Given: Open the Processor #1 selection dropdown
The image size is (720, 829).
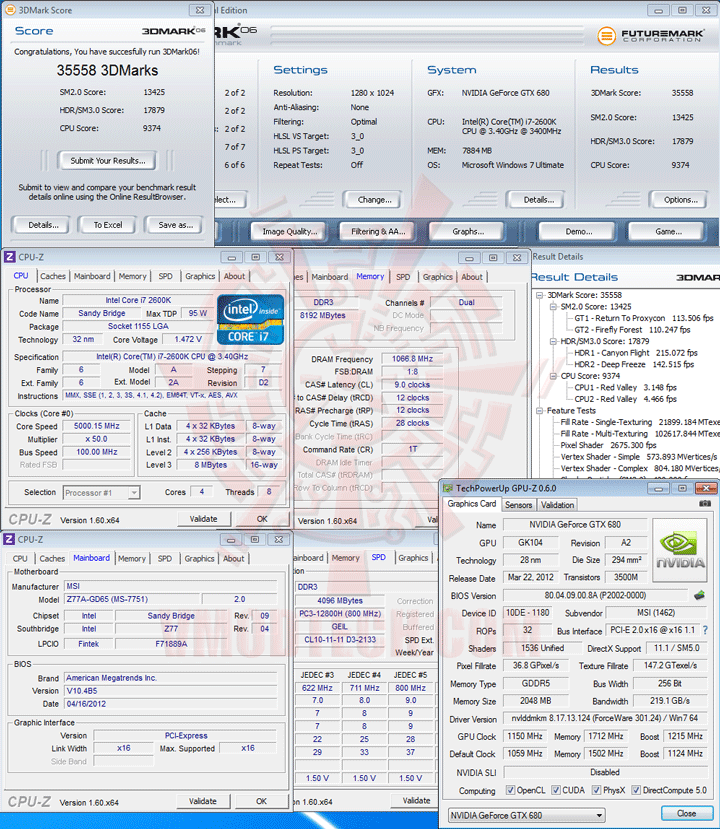Looking at the screenshot, I should (x=134, y=493).
